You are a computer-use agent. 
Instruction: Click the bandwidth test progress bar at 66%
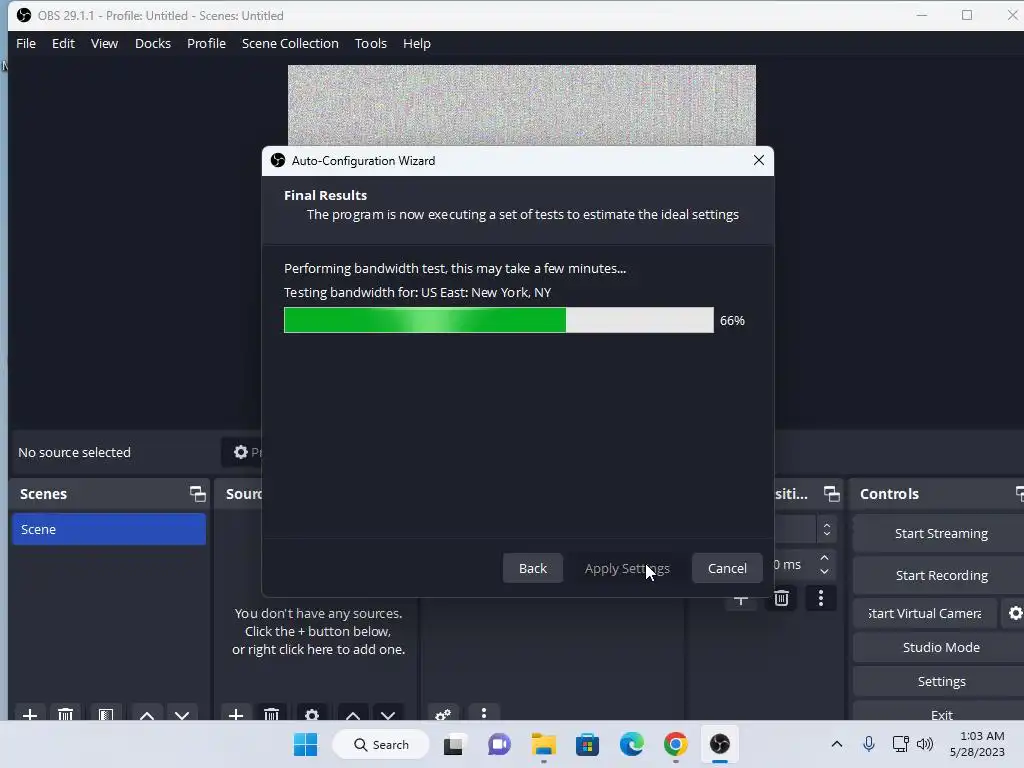pos(499,320)
